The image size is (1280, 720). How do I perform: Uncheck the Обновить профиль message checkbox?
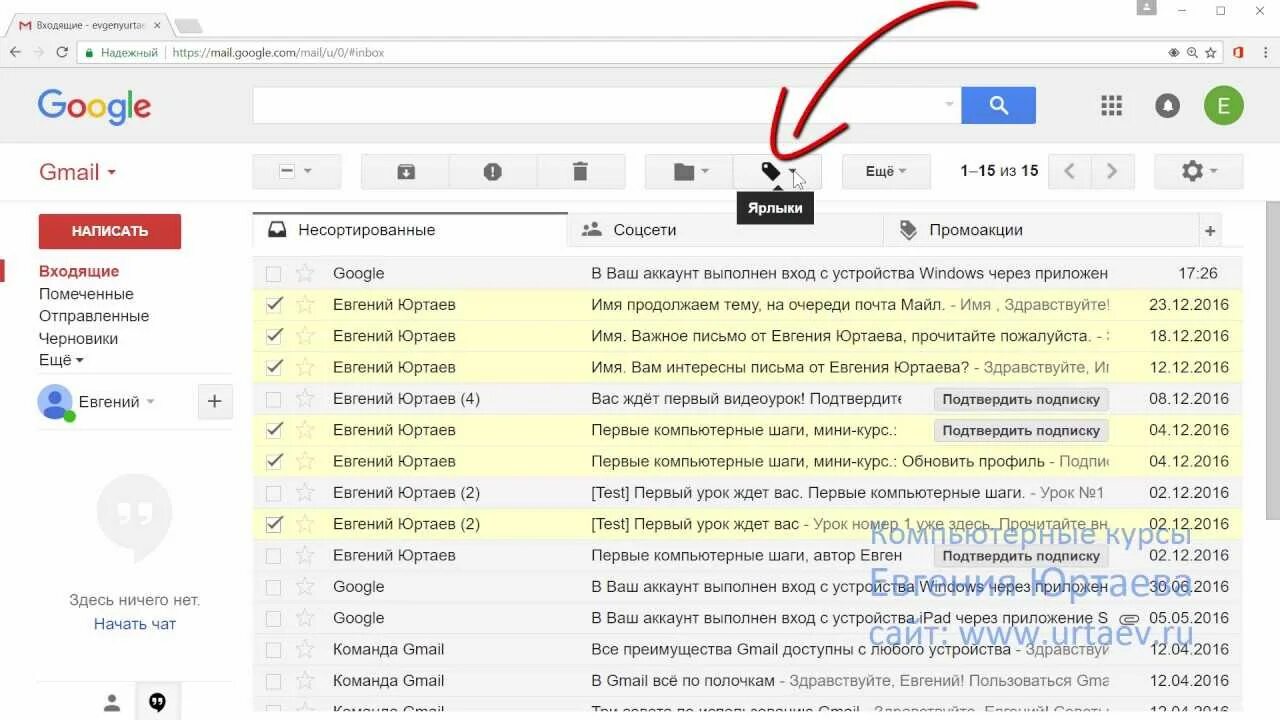[274, 461]
